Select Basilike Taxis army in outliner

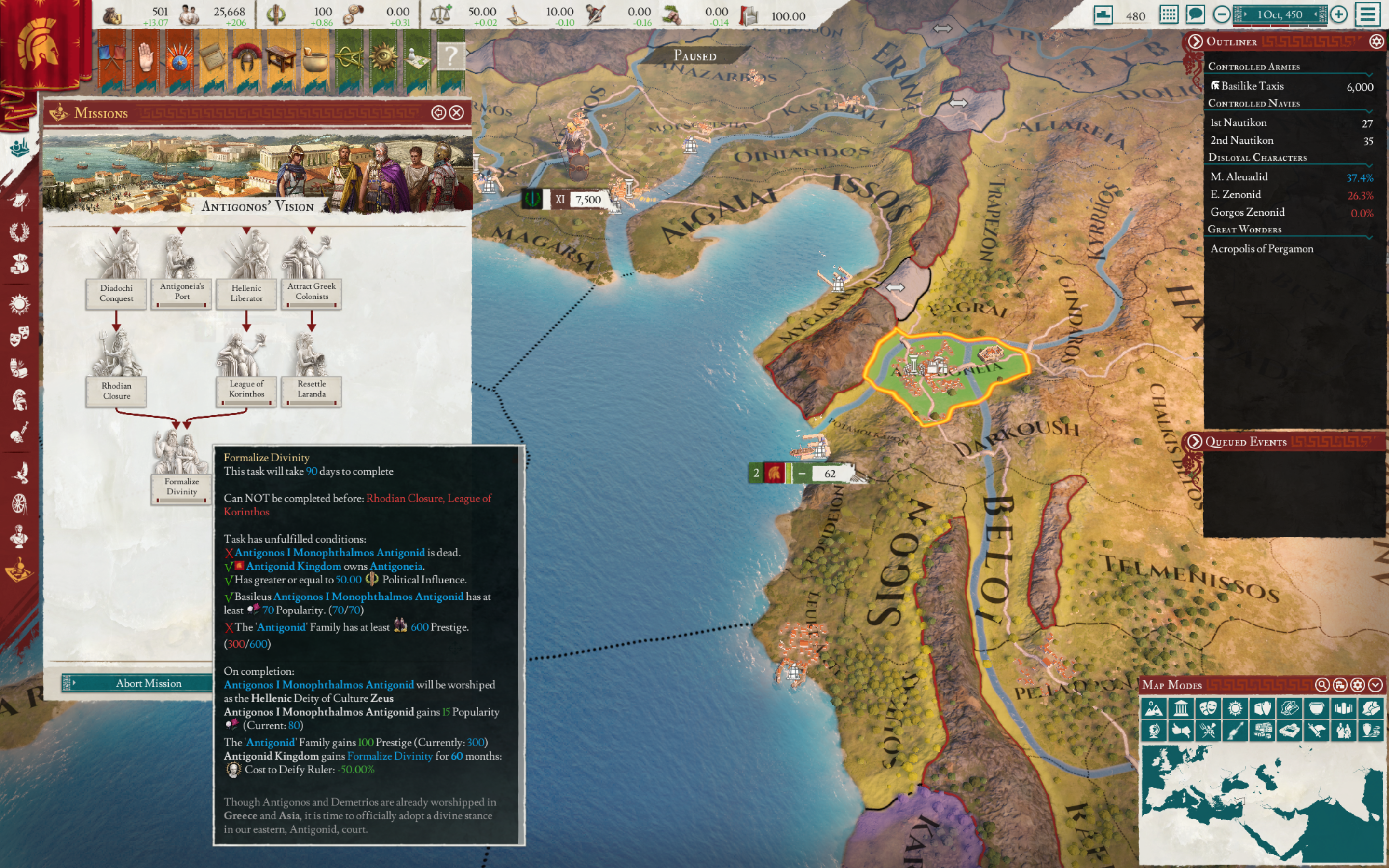pos(1252,86)
